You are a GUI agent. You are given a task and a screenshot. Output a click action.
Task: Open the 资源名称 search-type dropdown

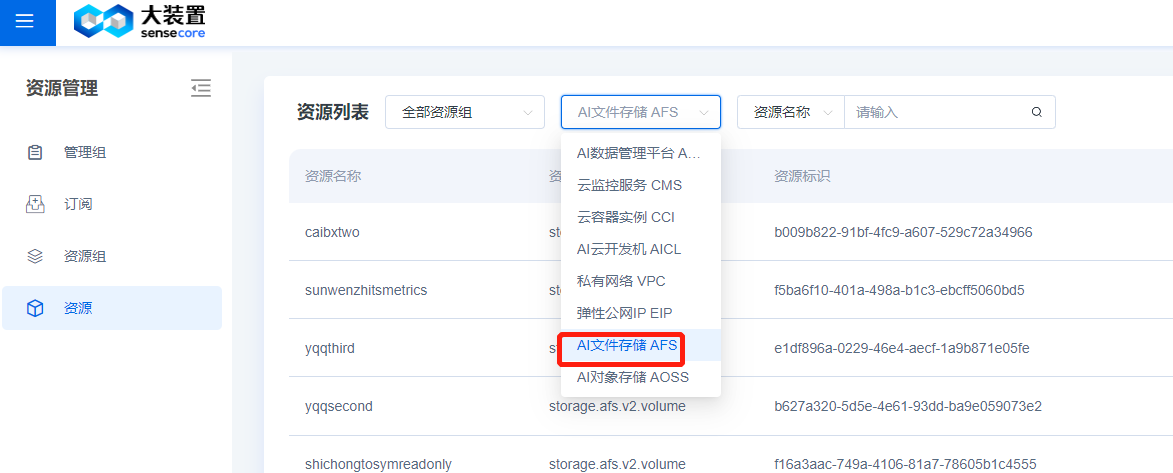(x=790, y=112)
